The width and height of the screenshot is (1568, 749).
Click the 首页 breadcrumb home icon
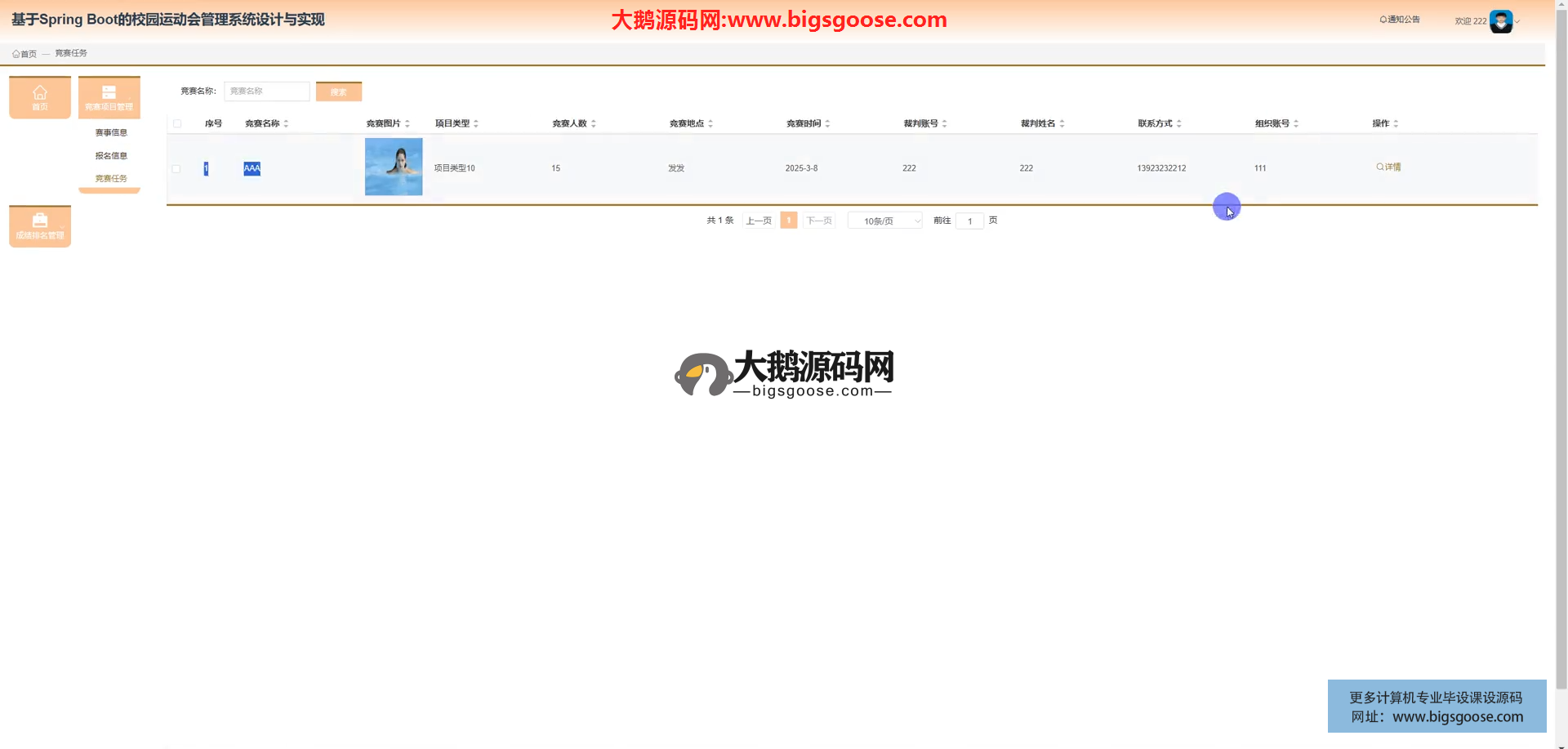16,54
